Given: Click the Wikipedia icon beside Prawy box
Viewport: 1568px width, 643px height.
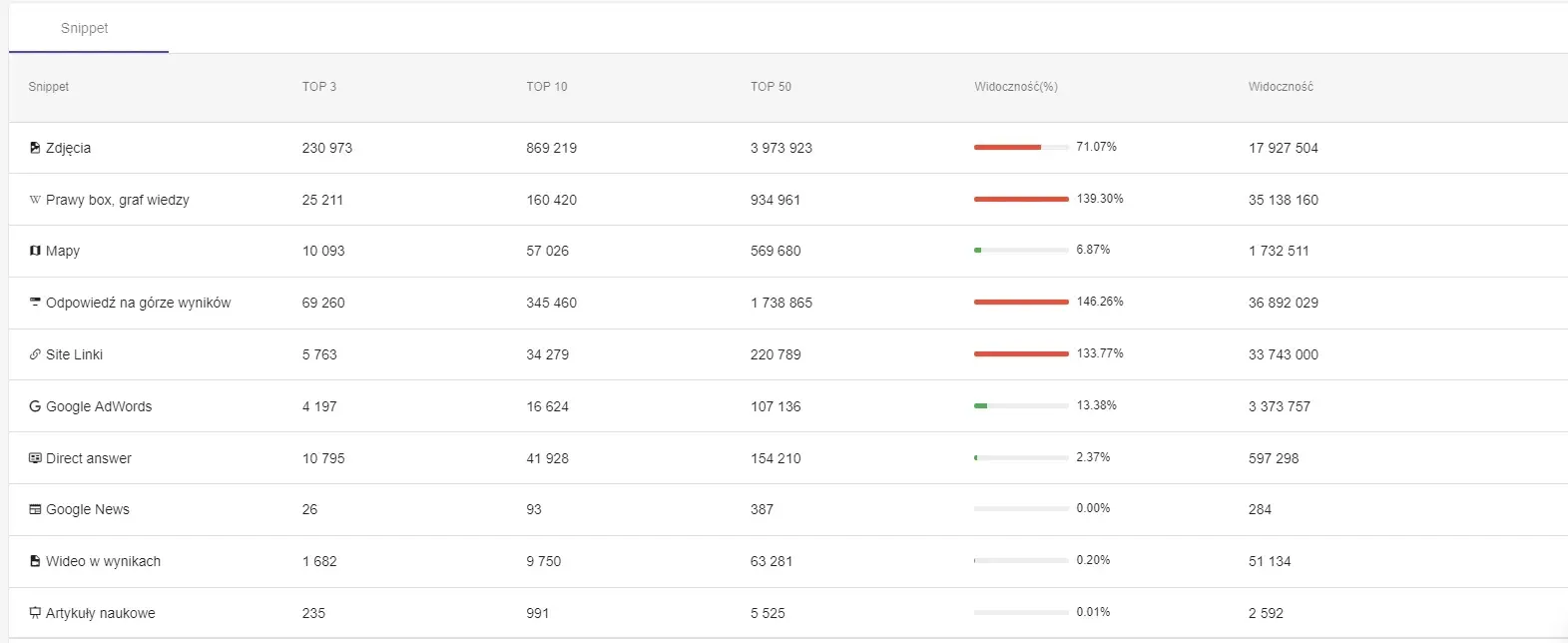Looking at the screenshot, I should click(35, 200).
